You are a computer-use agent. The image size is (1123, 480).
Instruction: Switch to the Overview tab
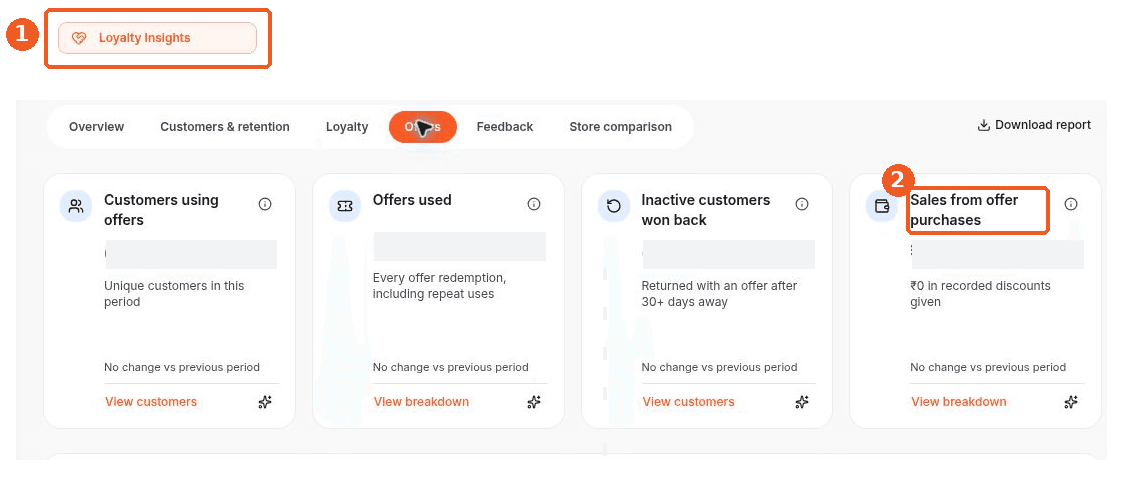point(96,127)
